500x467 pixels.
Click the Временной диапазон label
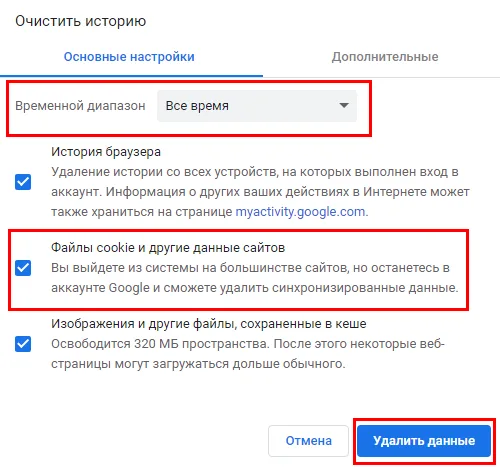click(80, 106)
